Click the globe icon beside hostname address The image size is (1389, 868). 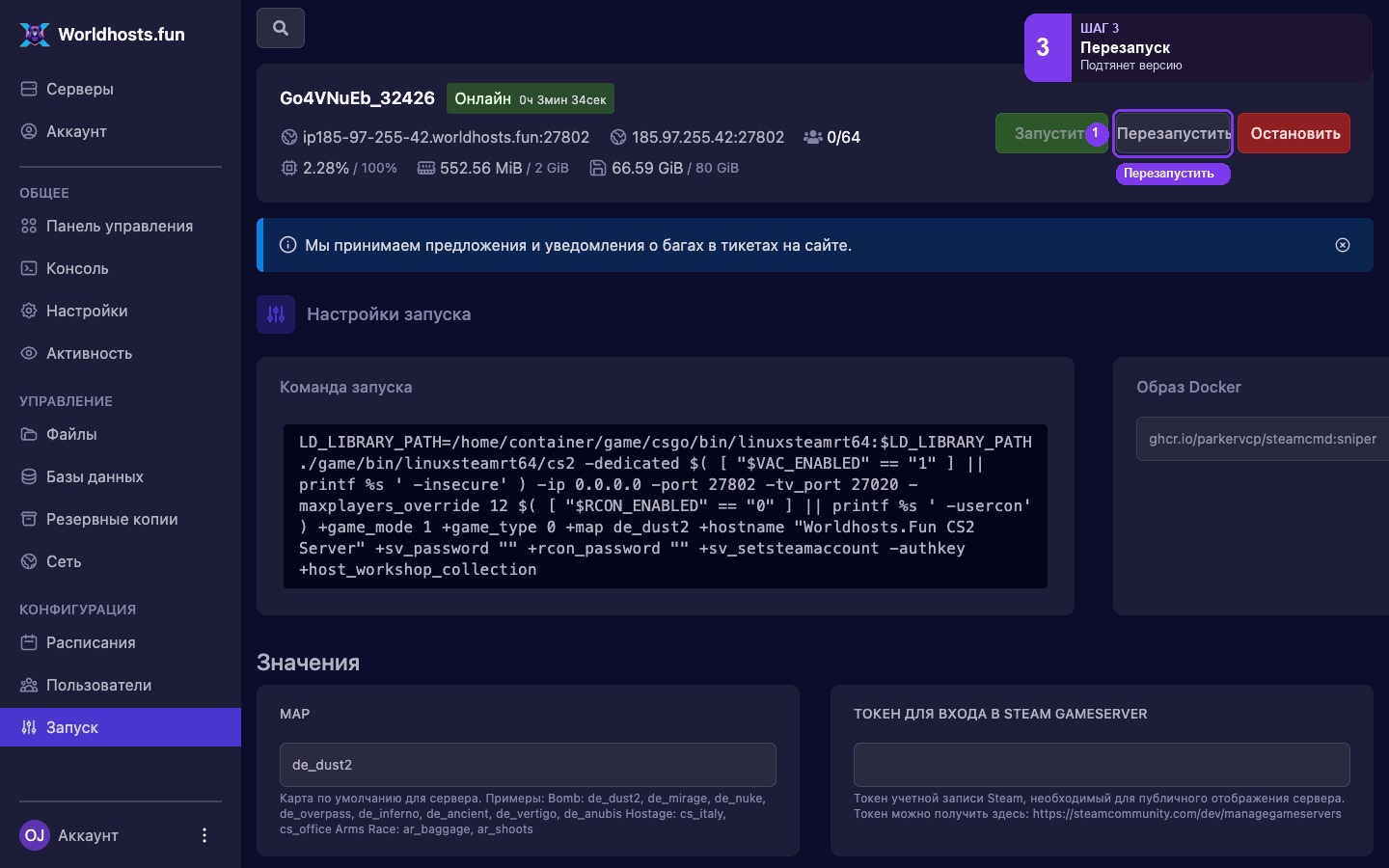(288, 137)
